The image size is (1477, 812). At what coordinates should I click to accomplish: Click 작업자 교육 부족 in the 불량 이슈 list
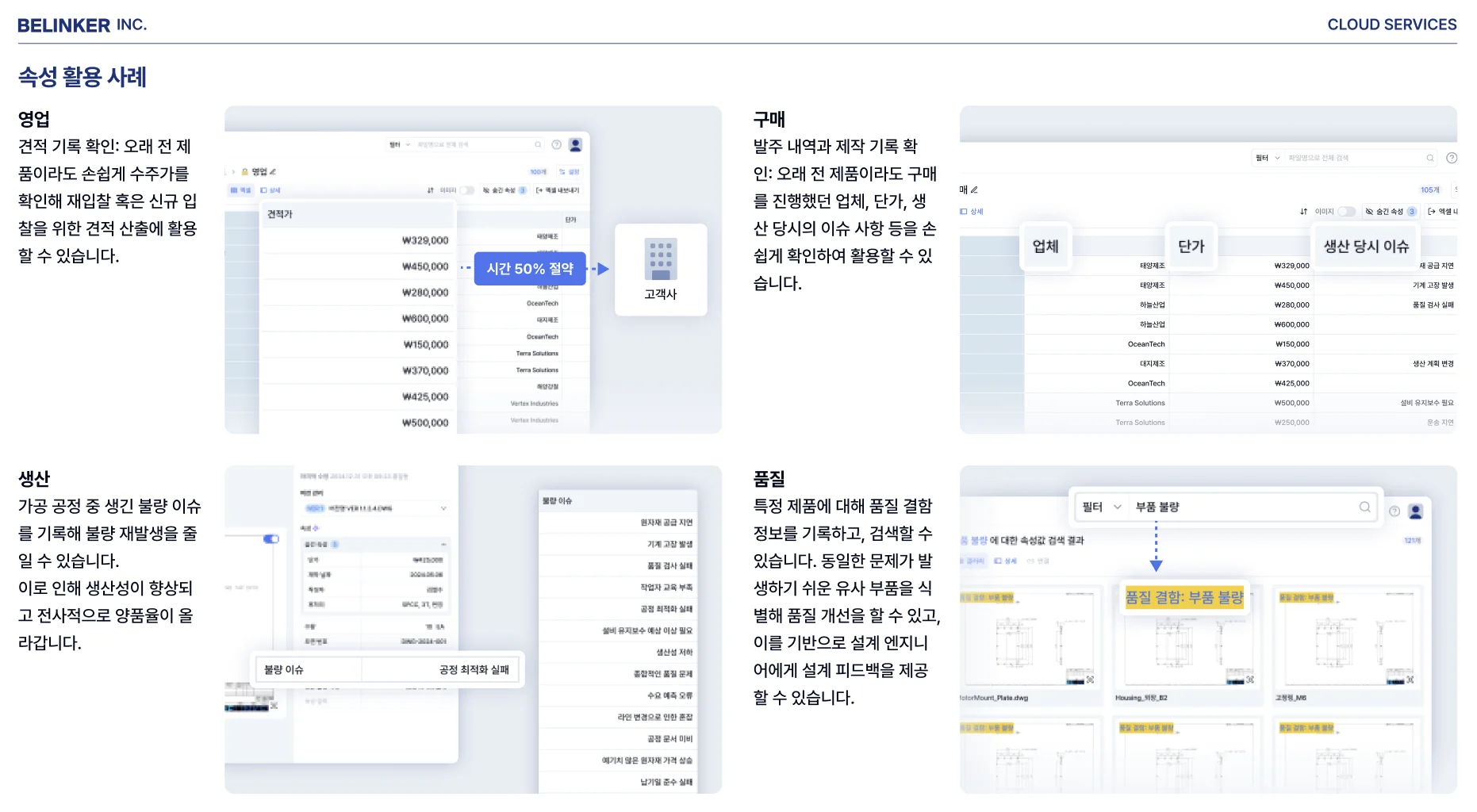coord(666,588)
